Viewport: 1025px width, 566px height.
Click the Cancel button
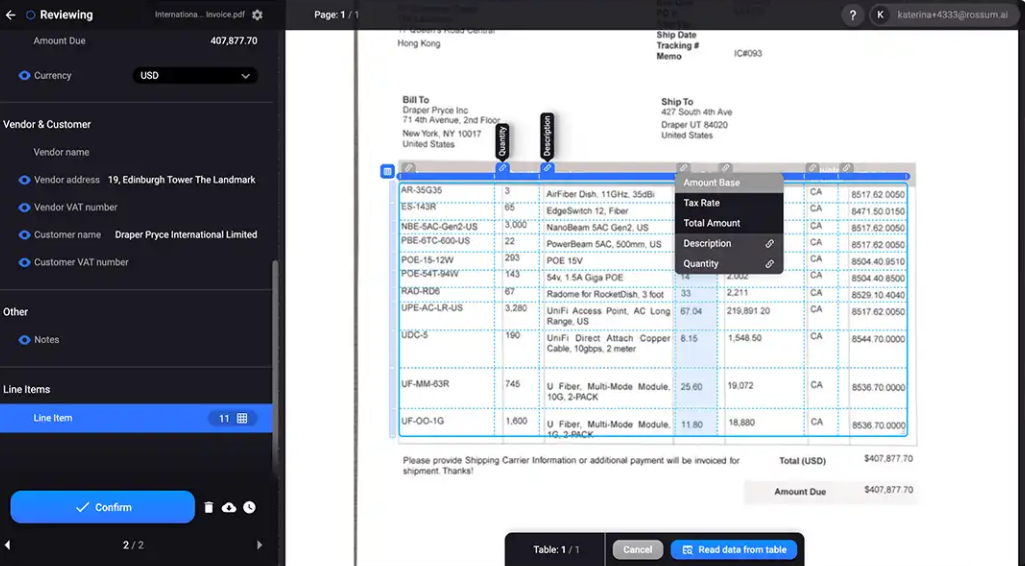pos(637,550)
